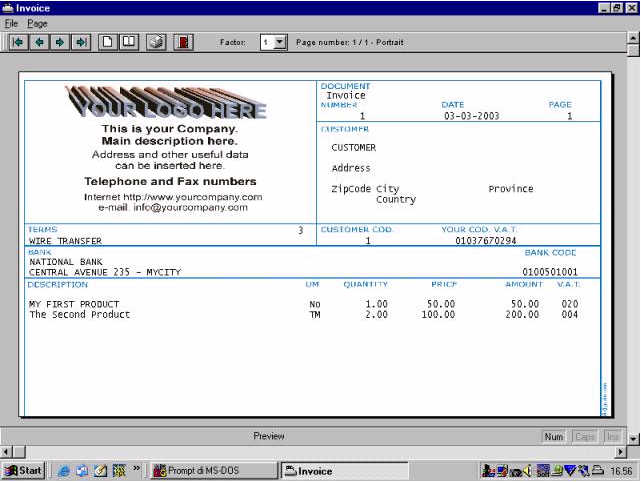Switch to Prompt di MS-DOS taskbar button
This screenshot has height=482, width=641.
(x=212, y=471)
